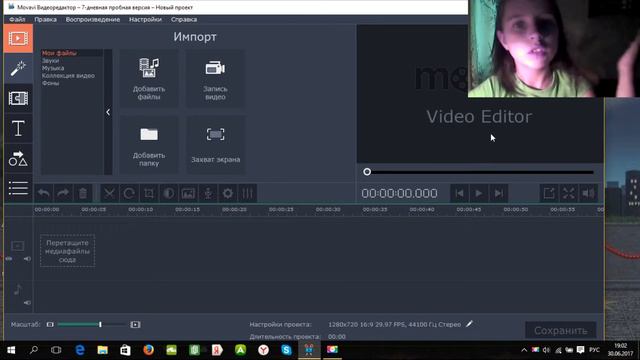Screen dimensions: 640x360
Task: Click the 00:00:30 mark on timeline ruler
Action: [328, 209]
